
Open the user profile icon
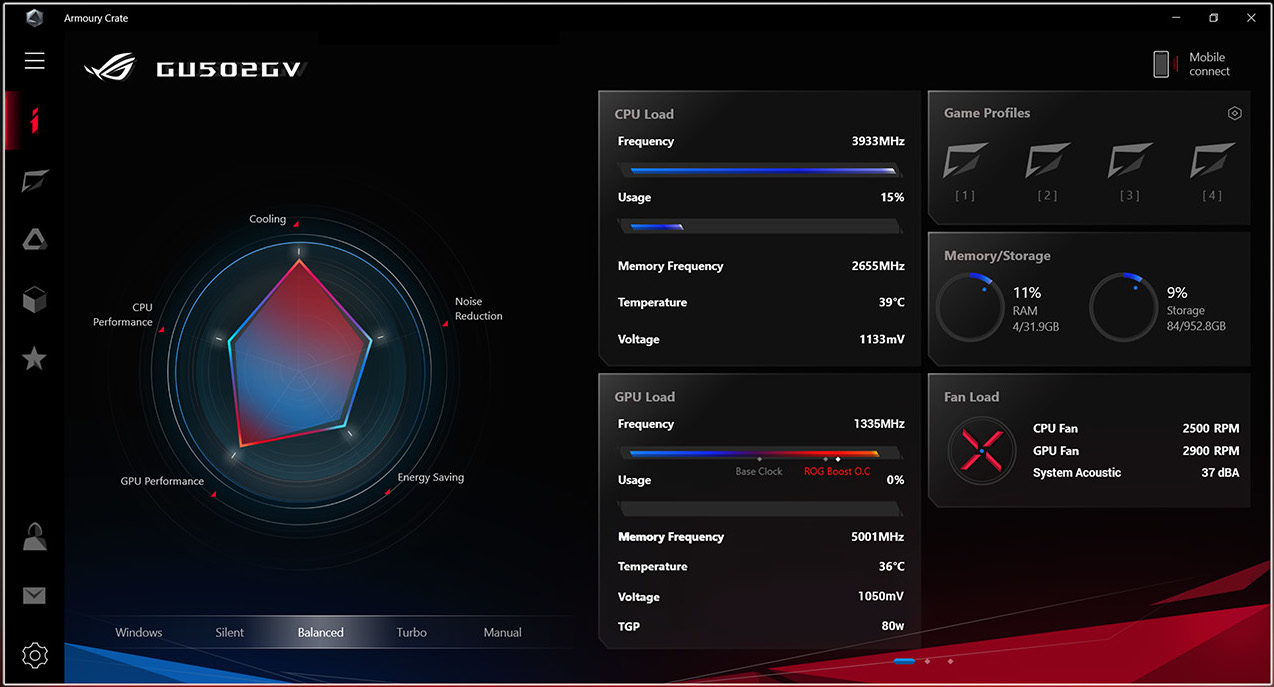point(35,537)
